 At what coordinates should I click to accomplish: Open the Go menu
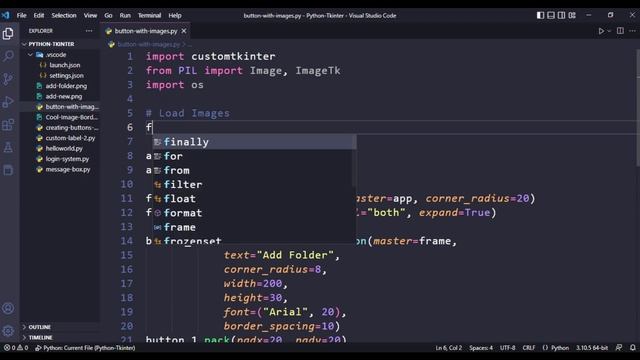tap(108, 16)
